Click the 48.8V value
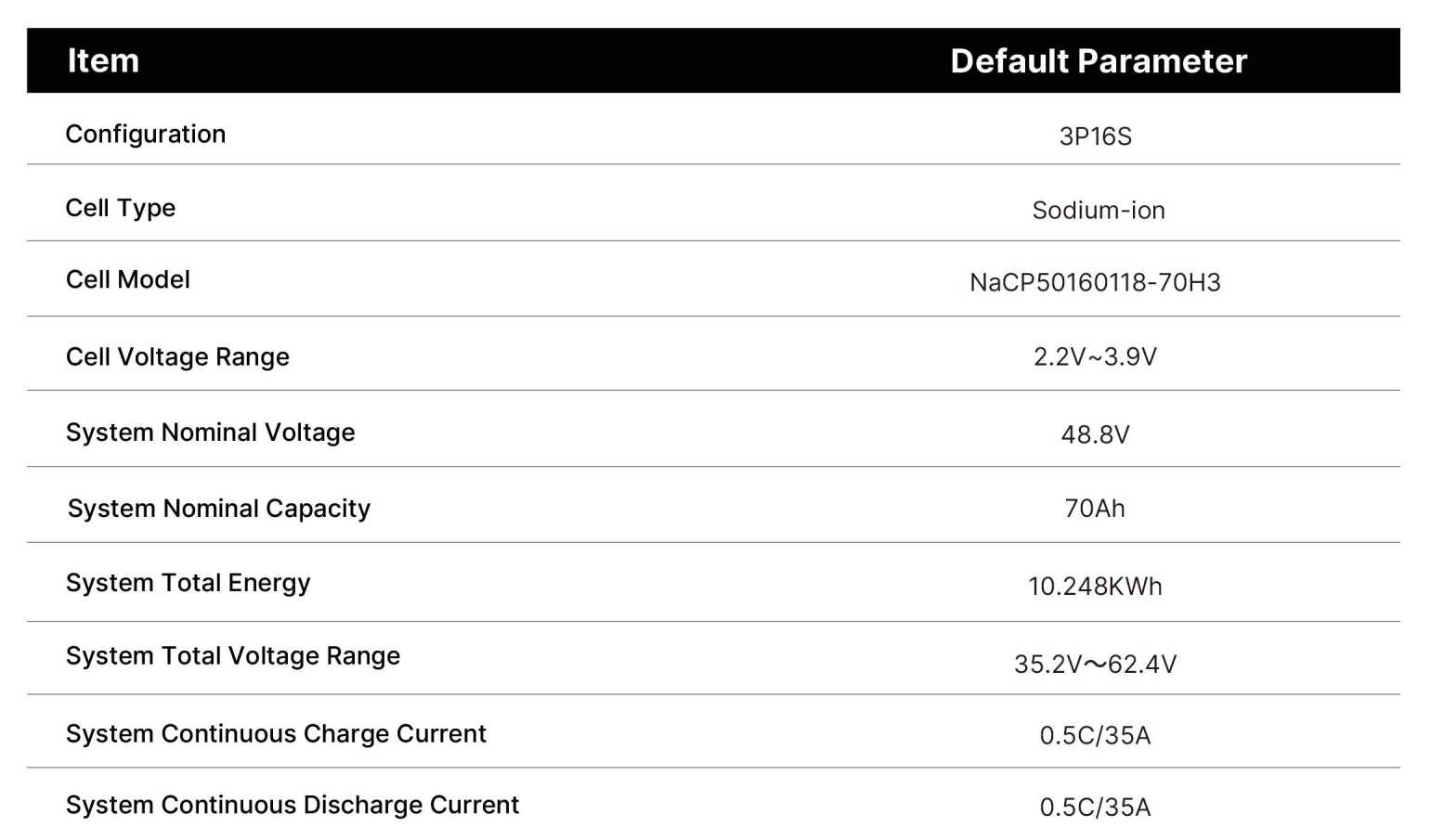Screen dimensions: 1444x840 coord(1096,434)
